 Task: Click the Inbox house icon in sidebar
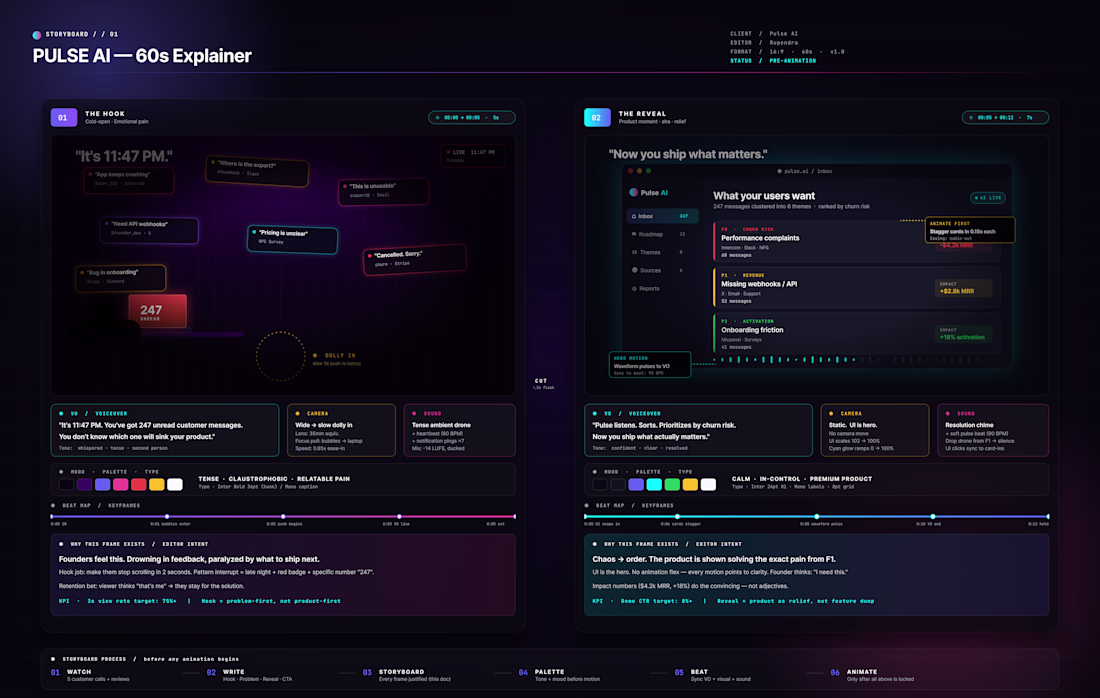click(x=634, y=216)
